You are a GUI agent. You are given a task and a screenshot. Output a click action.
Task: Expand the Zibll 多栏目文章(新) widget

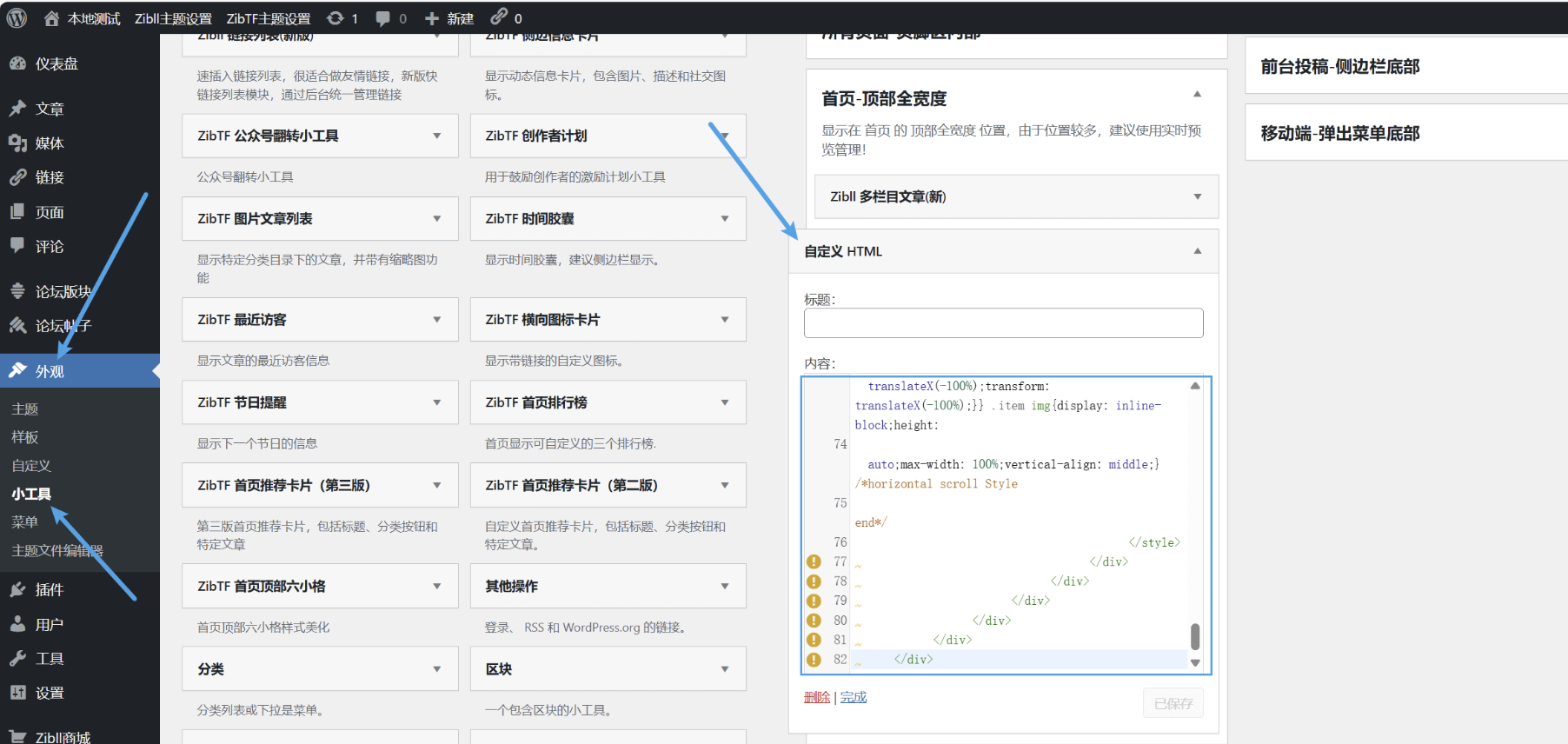[x=1197, y=196]
